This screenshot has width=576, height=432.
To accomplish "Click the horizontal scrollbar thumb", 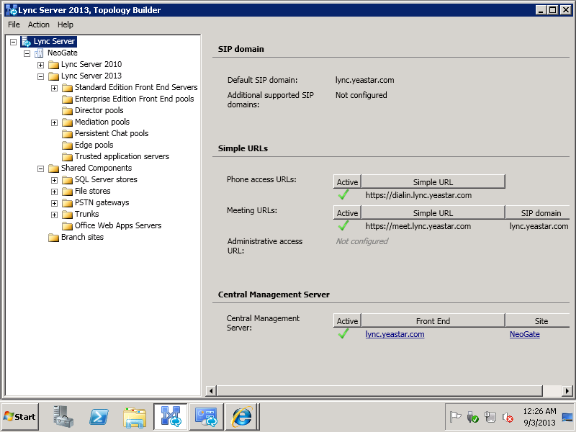I will (x=379, y=391).
